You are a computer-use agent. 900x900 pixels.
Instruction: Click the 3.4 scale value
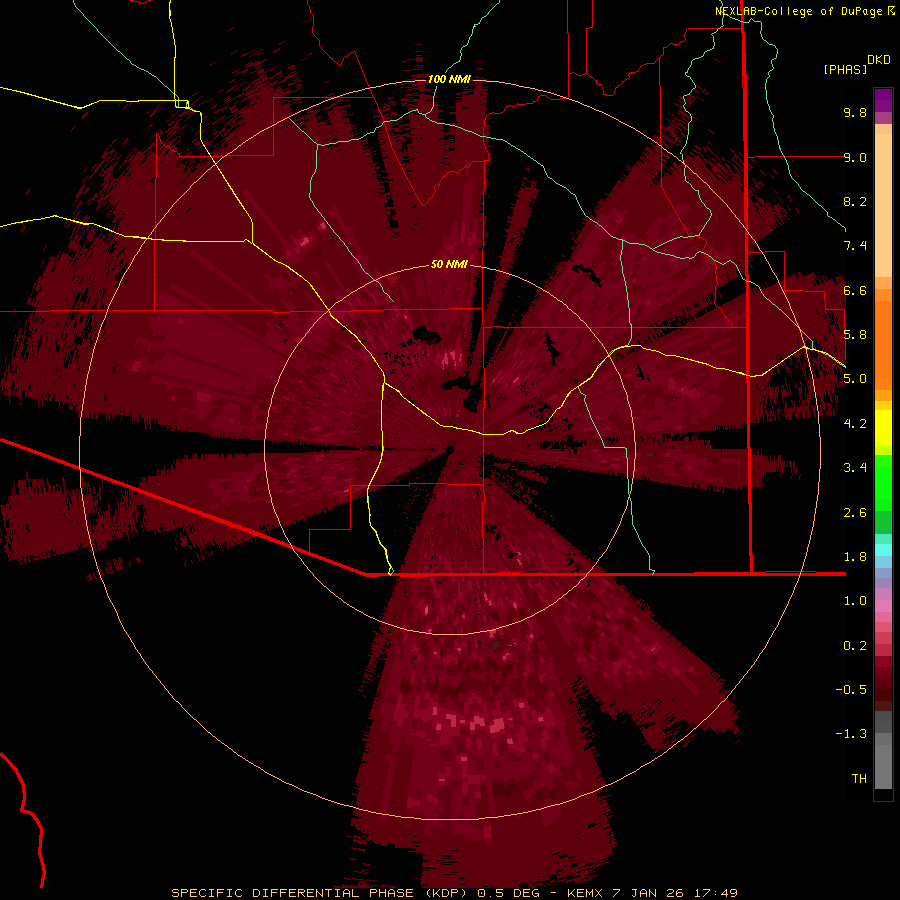855,468
